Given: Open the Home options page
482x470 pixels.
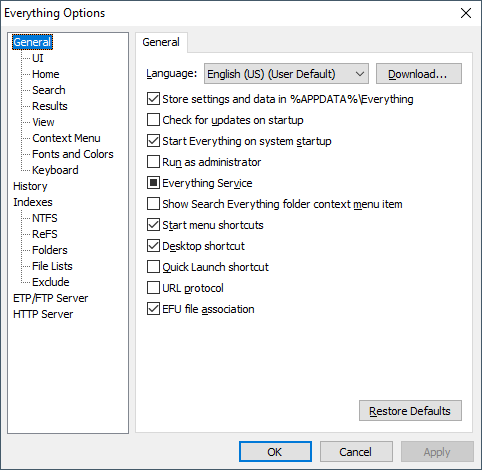Looking at the screenshot, I should tap(46, 74).
